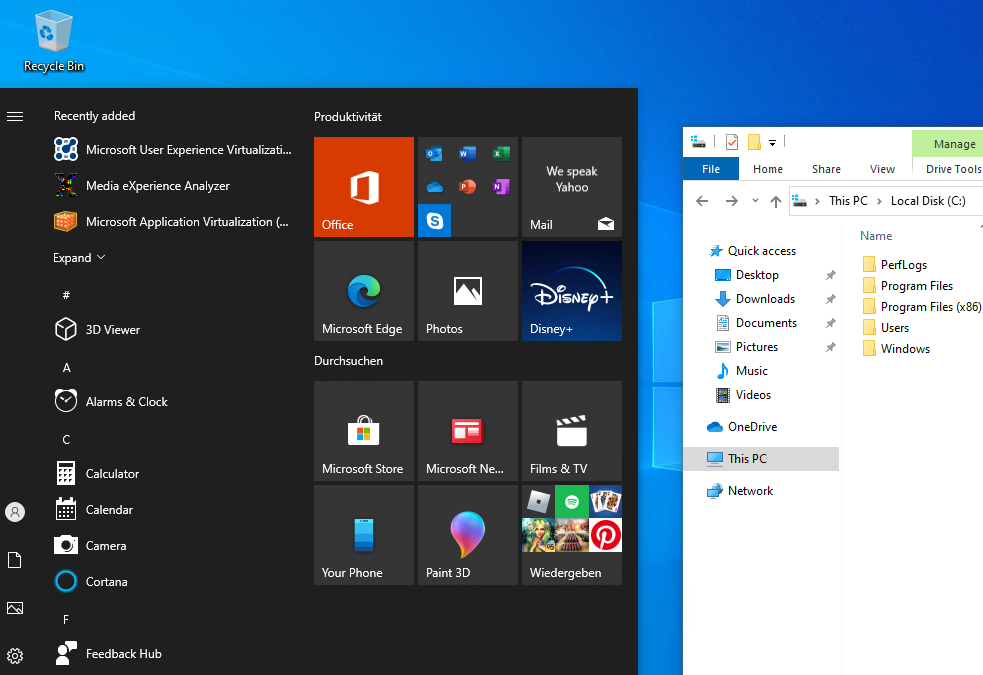Switch to the Home ribbon tab
983x675 pixels.
click(x=767, y=169)
